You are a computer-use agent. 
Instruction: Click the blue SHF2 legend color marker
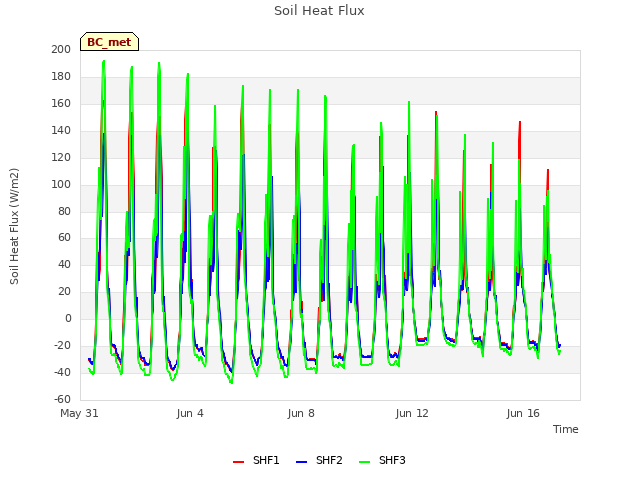302,462
